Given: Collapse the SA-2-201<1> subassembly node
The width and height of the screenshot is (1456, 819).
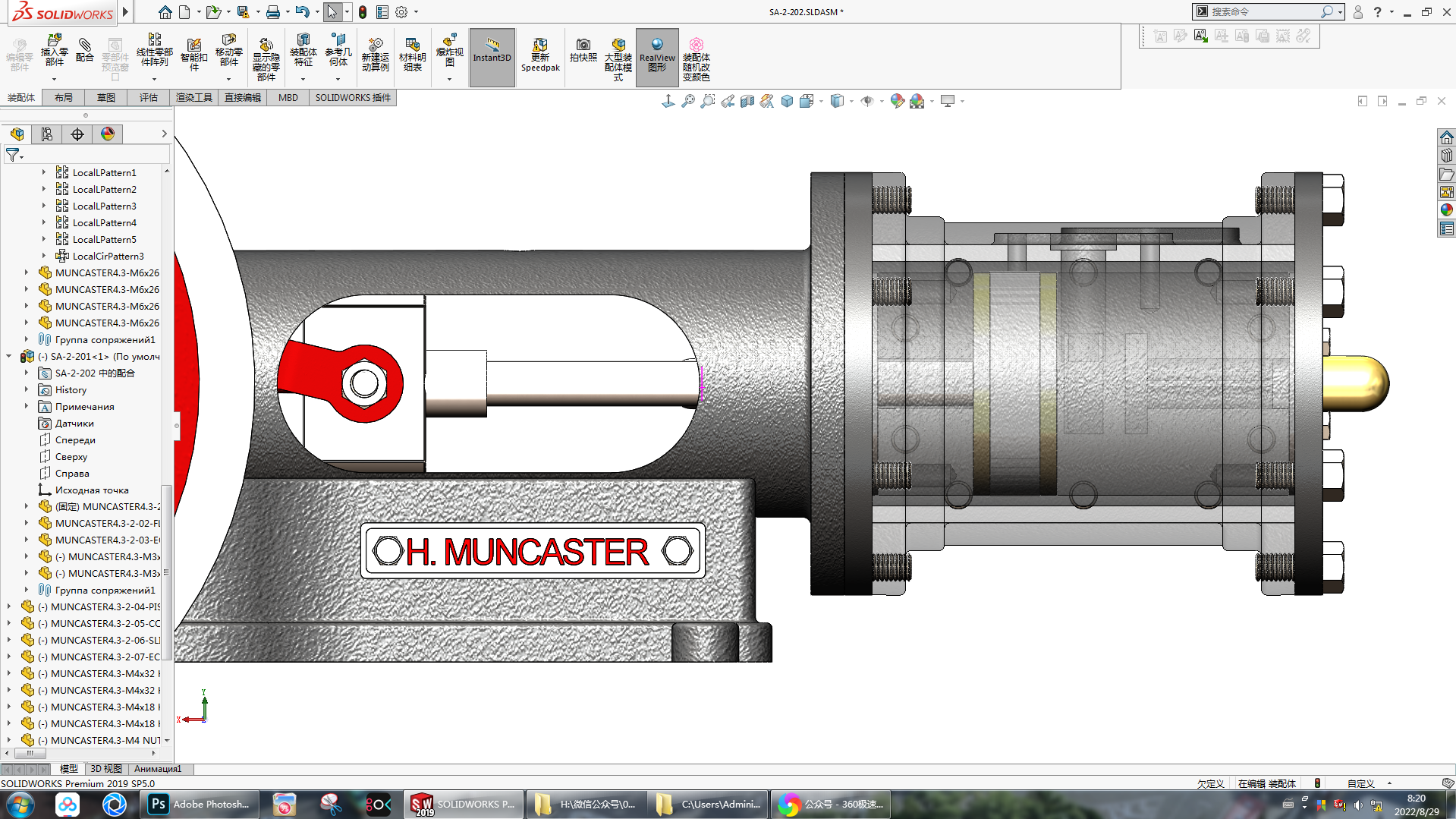Looking at the screenshot, I should [9, 356].
